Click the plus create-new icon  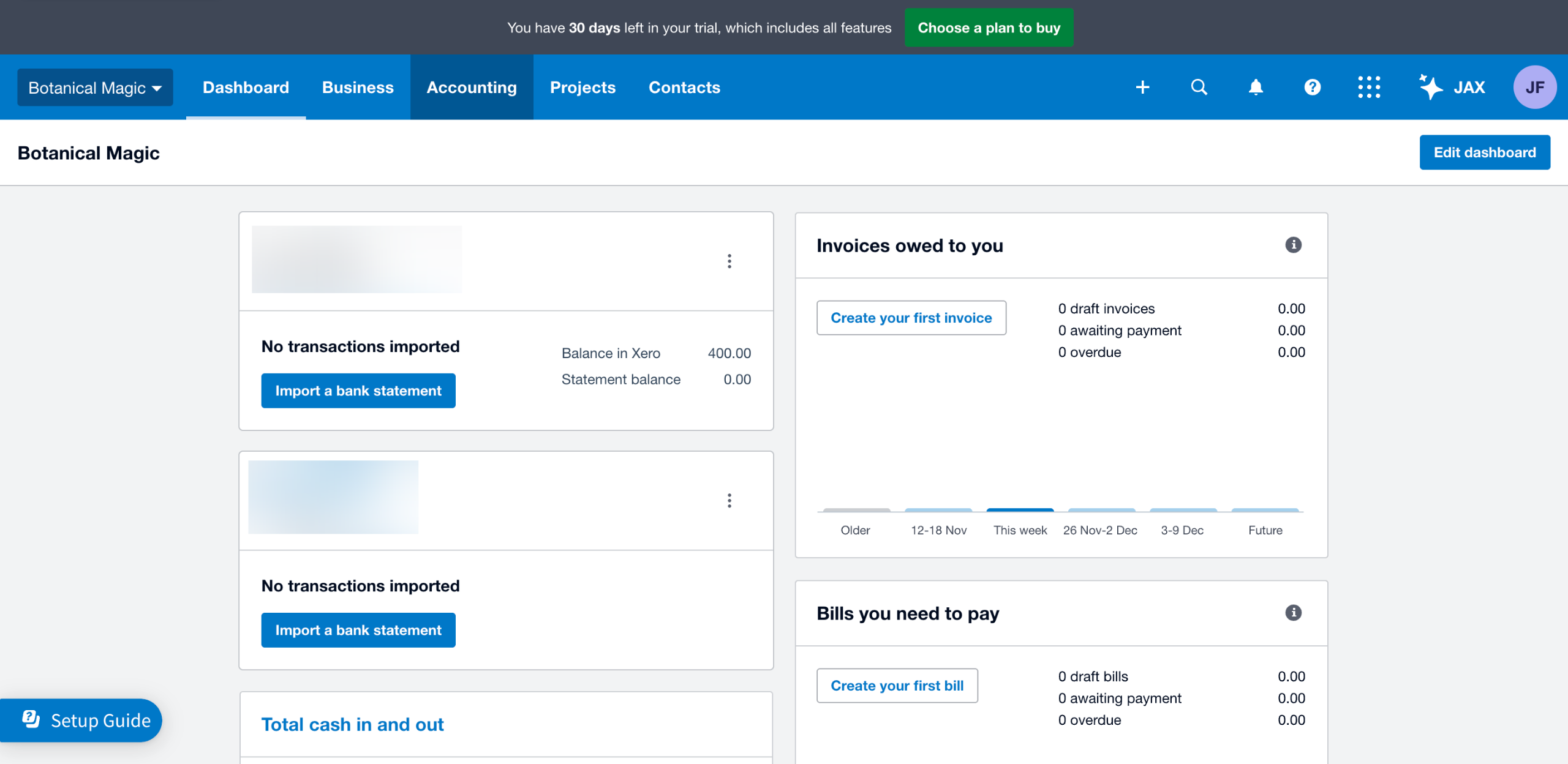coord(1142,88)
